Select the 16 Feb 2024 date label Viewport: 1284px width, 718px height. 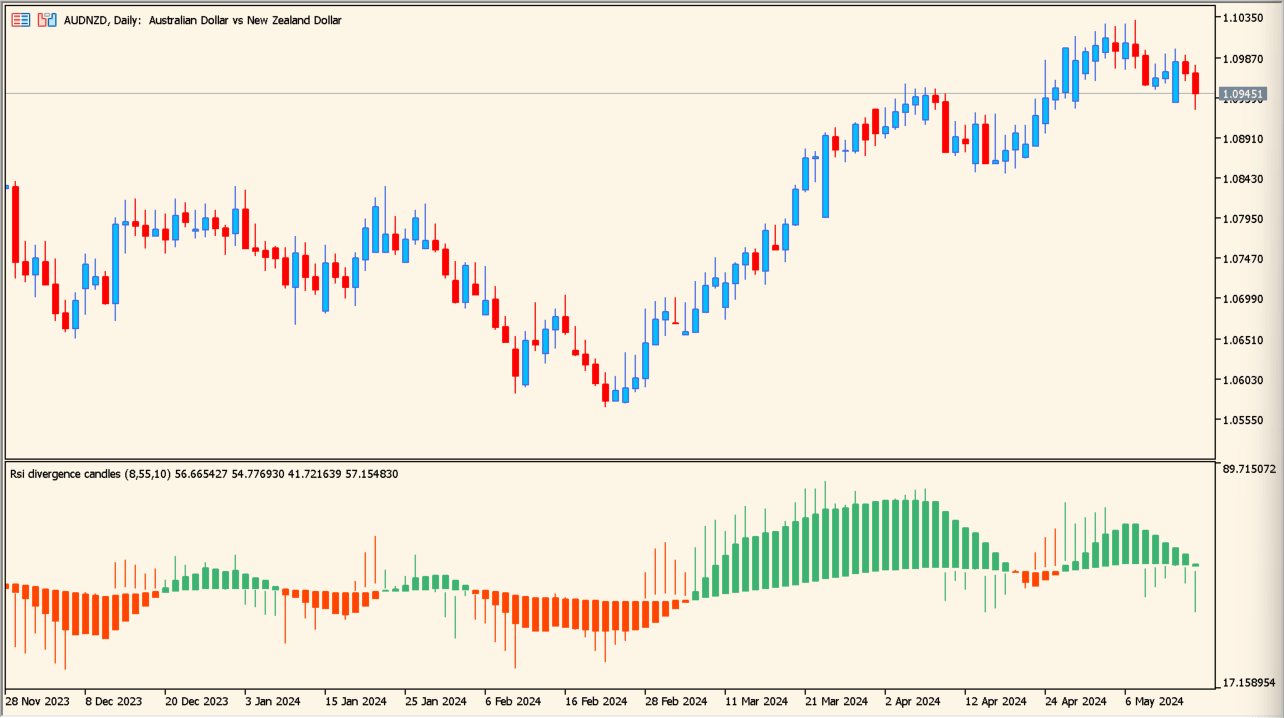click(x=594, y=701)
